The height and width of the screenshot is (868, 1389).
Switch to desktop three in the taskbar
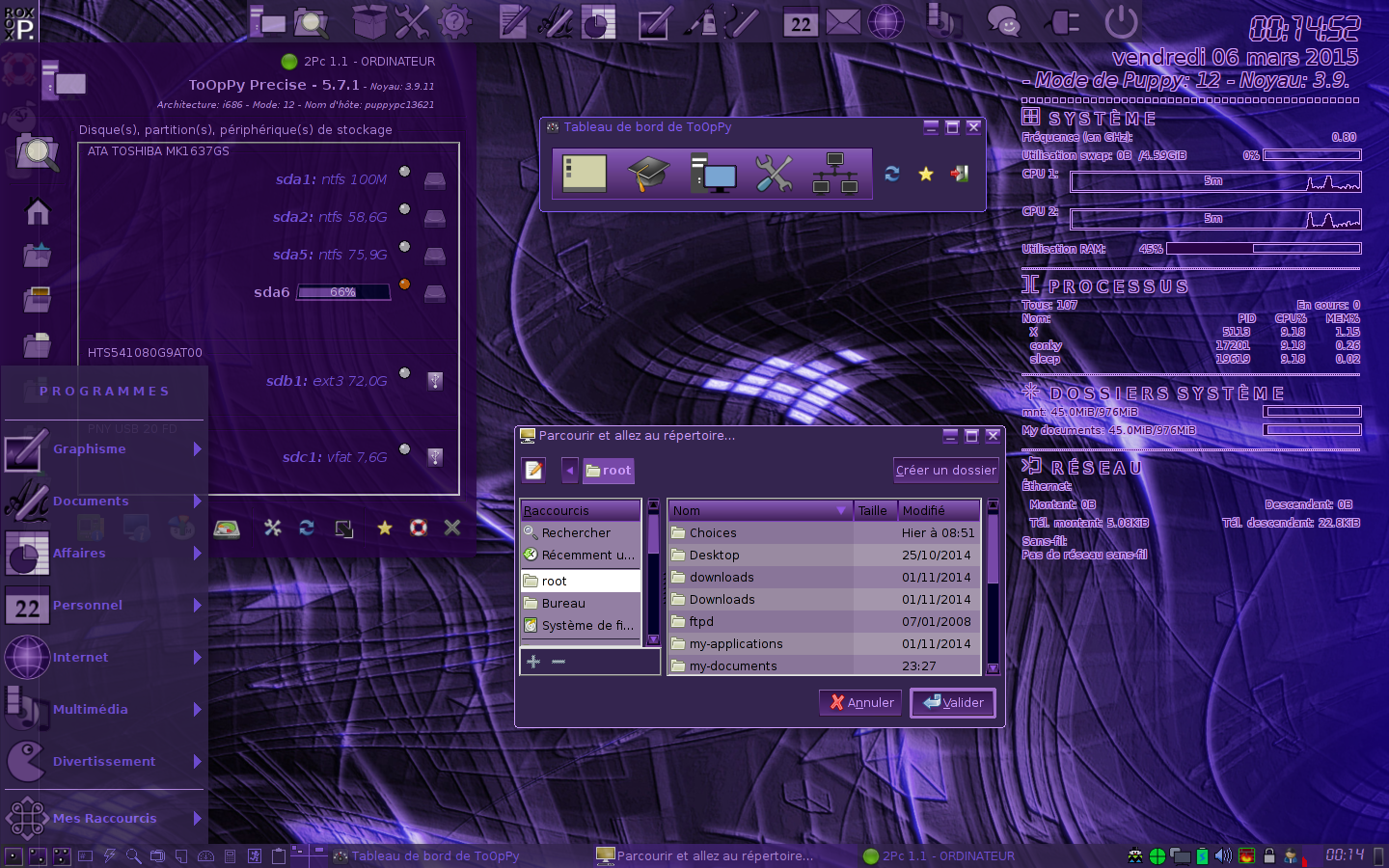pyautogui.click(x=61, y=855)
